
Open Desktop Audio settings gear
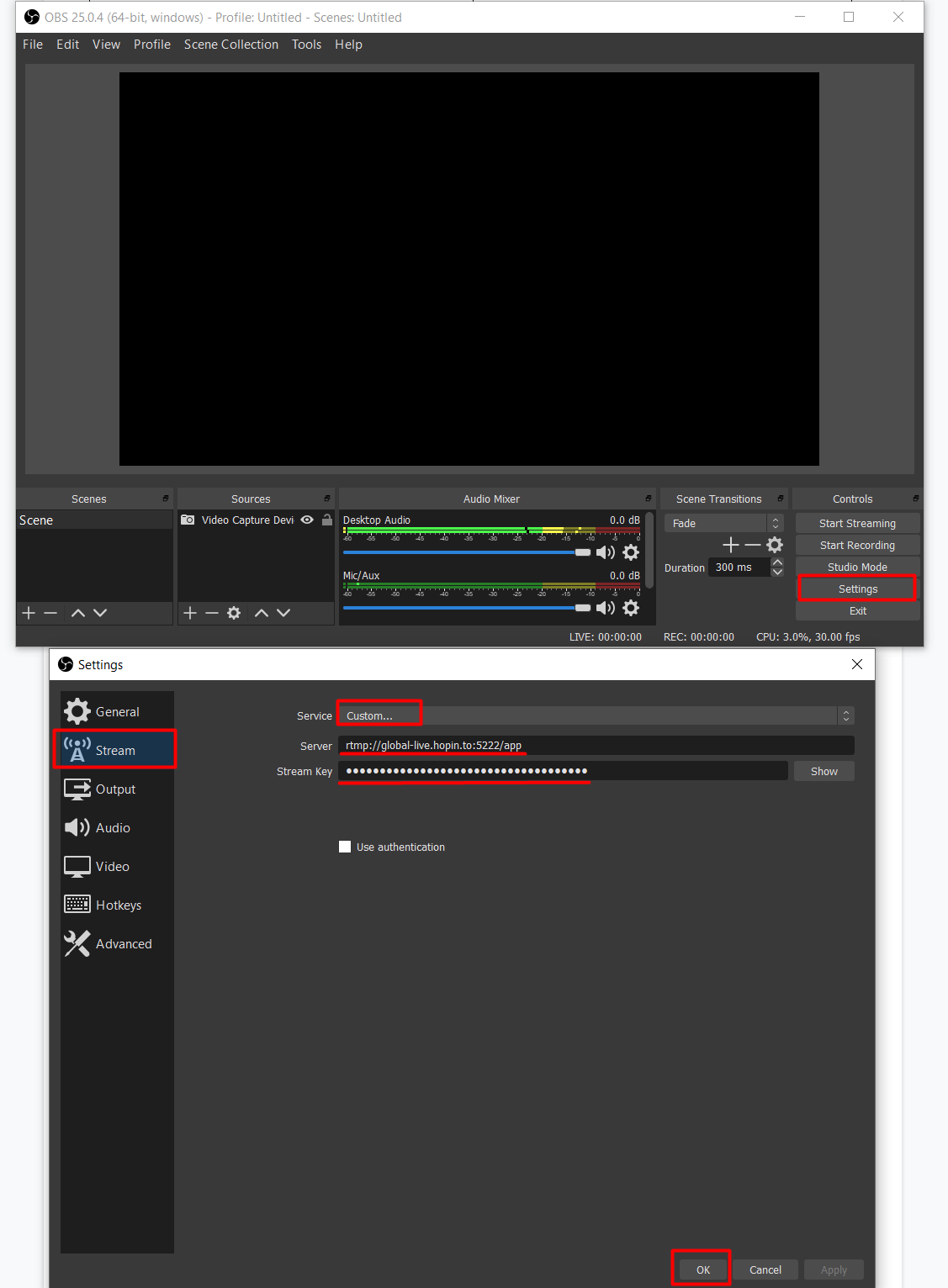(x=631, y=552)
